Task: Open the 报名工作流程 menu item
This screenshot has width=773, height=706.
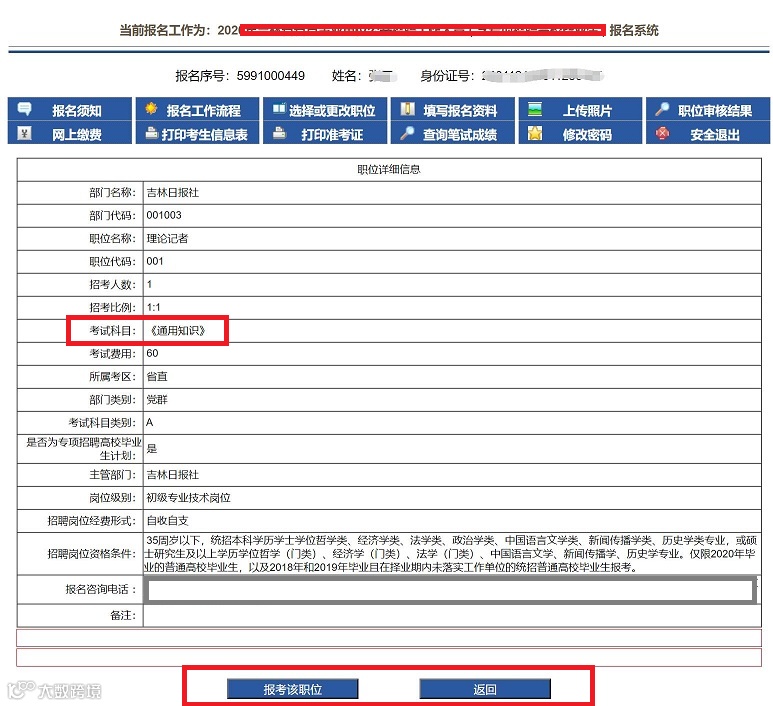Action: [197, 109]
